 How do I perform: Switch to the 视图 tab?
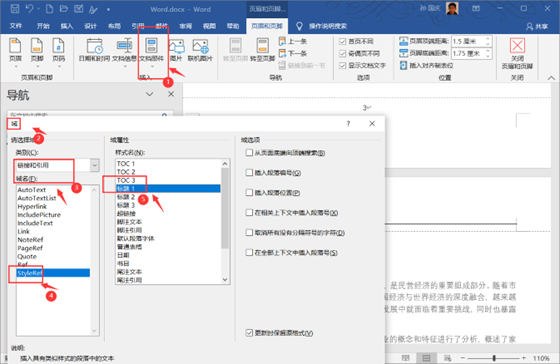[x=209, y=26]
